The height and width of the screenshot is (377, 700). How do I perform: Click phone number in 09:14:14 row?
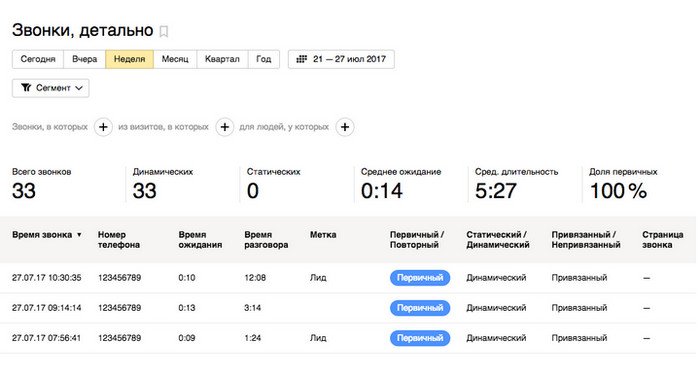click(120, 308)
